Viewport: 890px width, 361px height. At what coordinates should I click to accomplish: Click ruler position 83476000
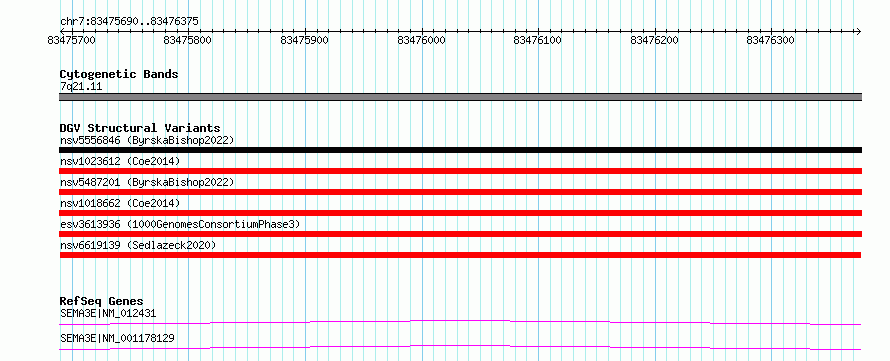pyautogui.click(x=422, y=40)
